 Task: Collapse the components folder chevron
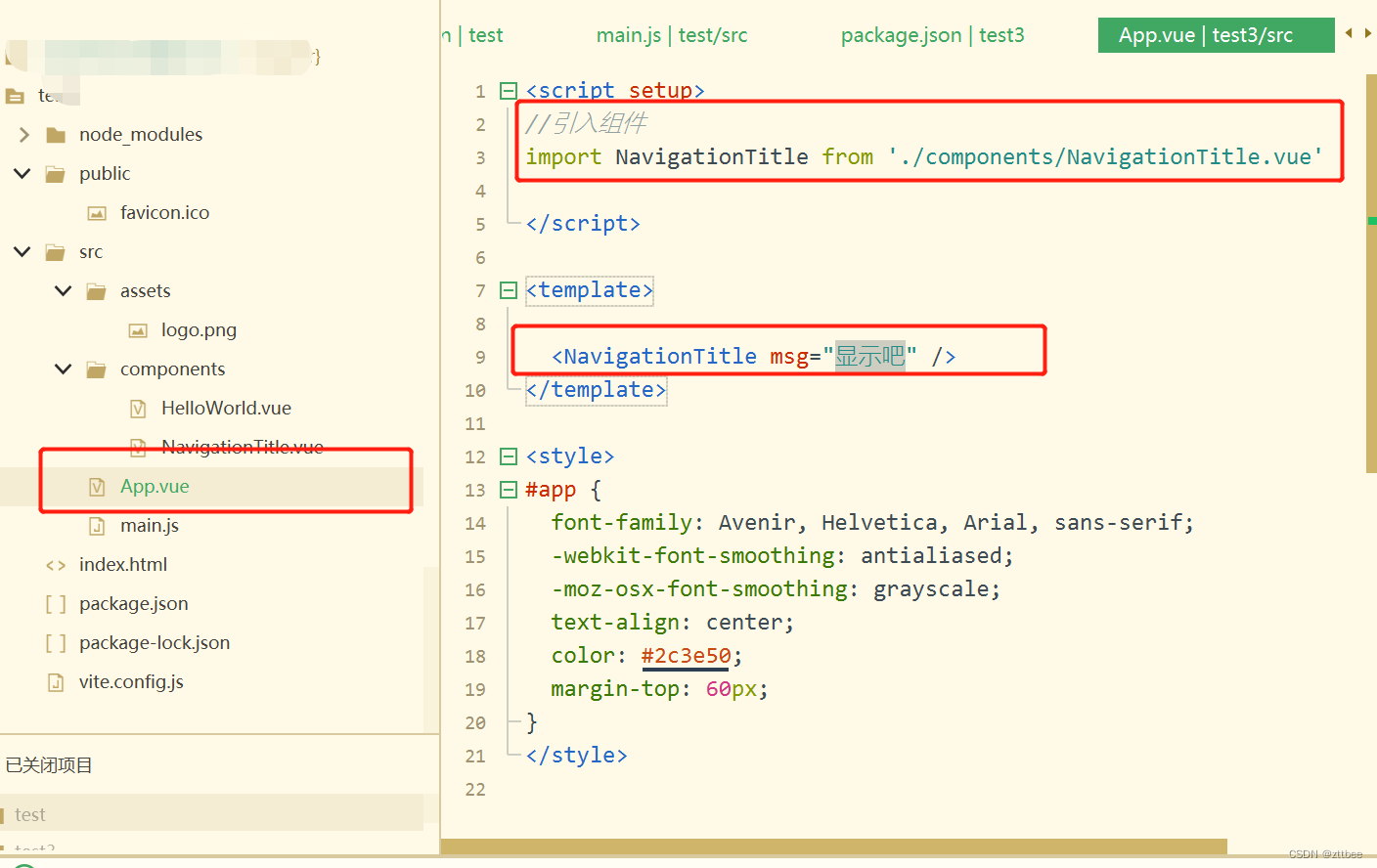(64, 369)
